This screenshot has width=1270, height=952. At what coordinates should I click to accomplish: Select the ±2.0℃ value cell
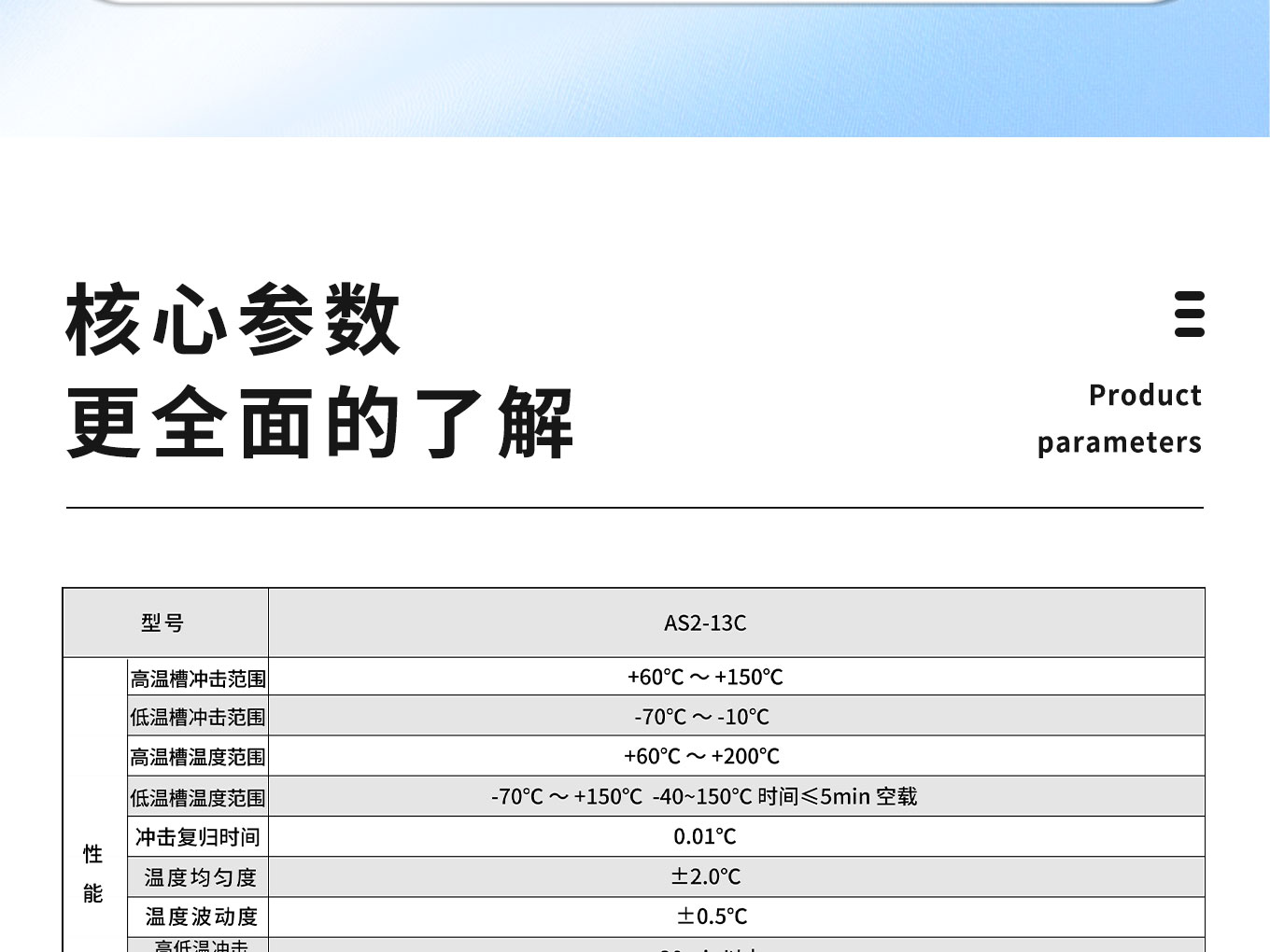coord(706,876)
